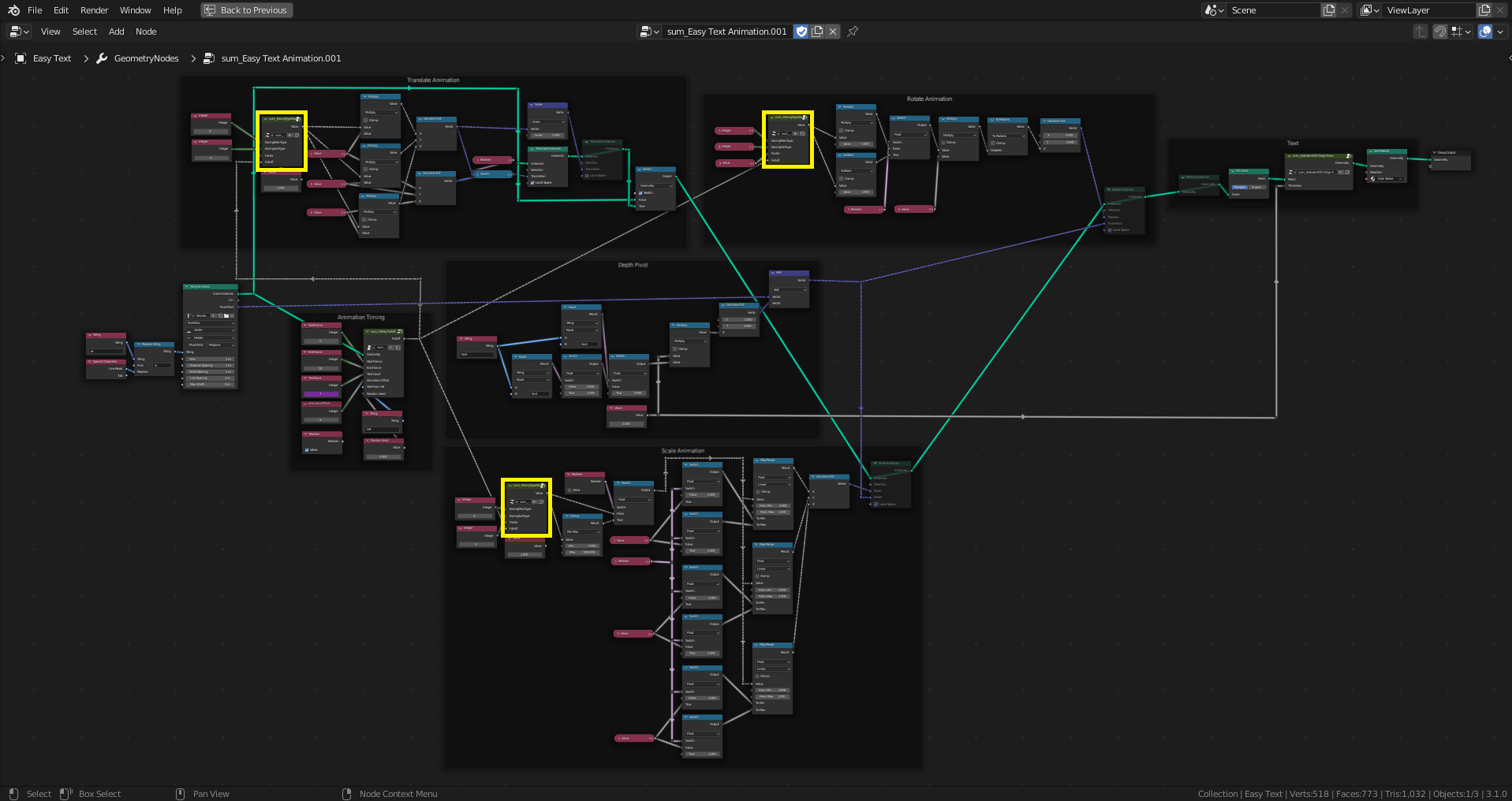1512x801 pixels.
Task: Collapse the String to Curves node
Action: pos(186,287)
